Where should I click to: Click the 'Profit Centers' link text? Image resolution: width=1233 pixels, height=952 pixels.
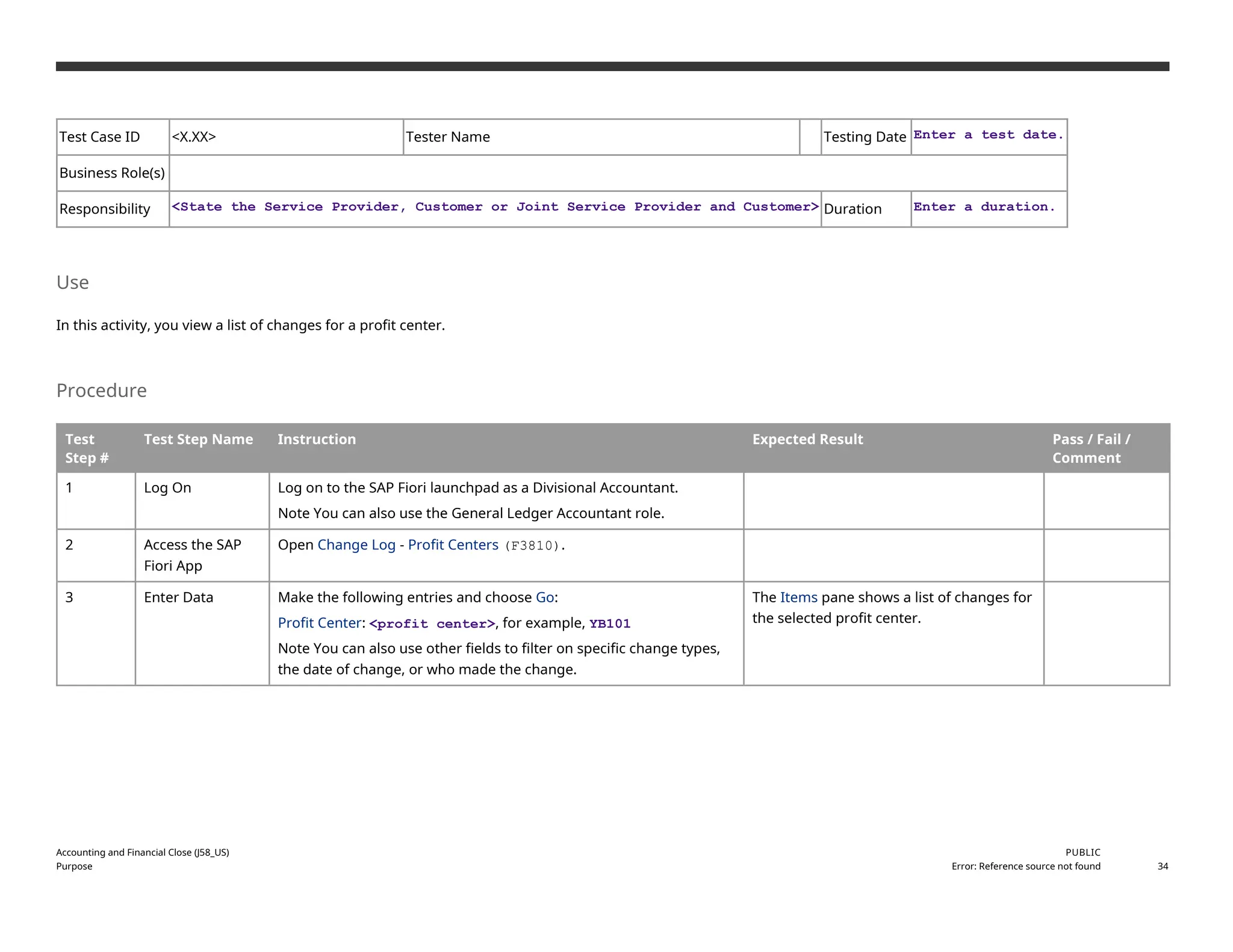(453, 545)
